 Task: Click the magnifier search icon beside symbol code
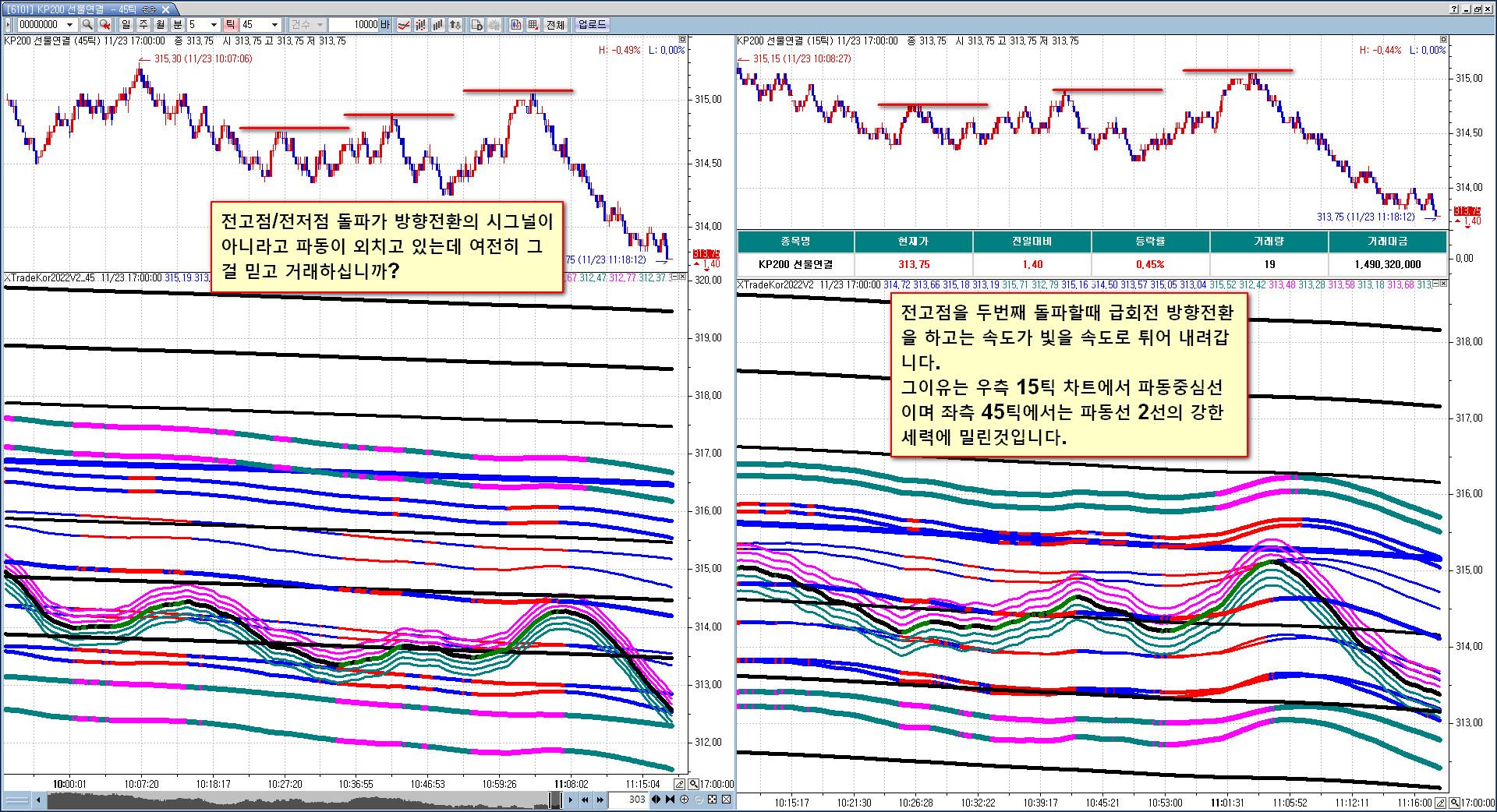point(87,25)
